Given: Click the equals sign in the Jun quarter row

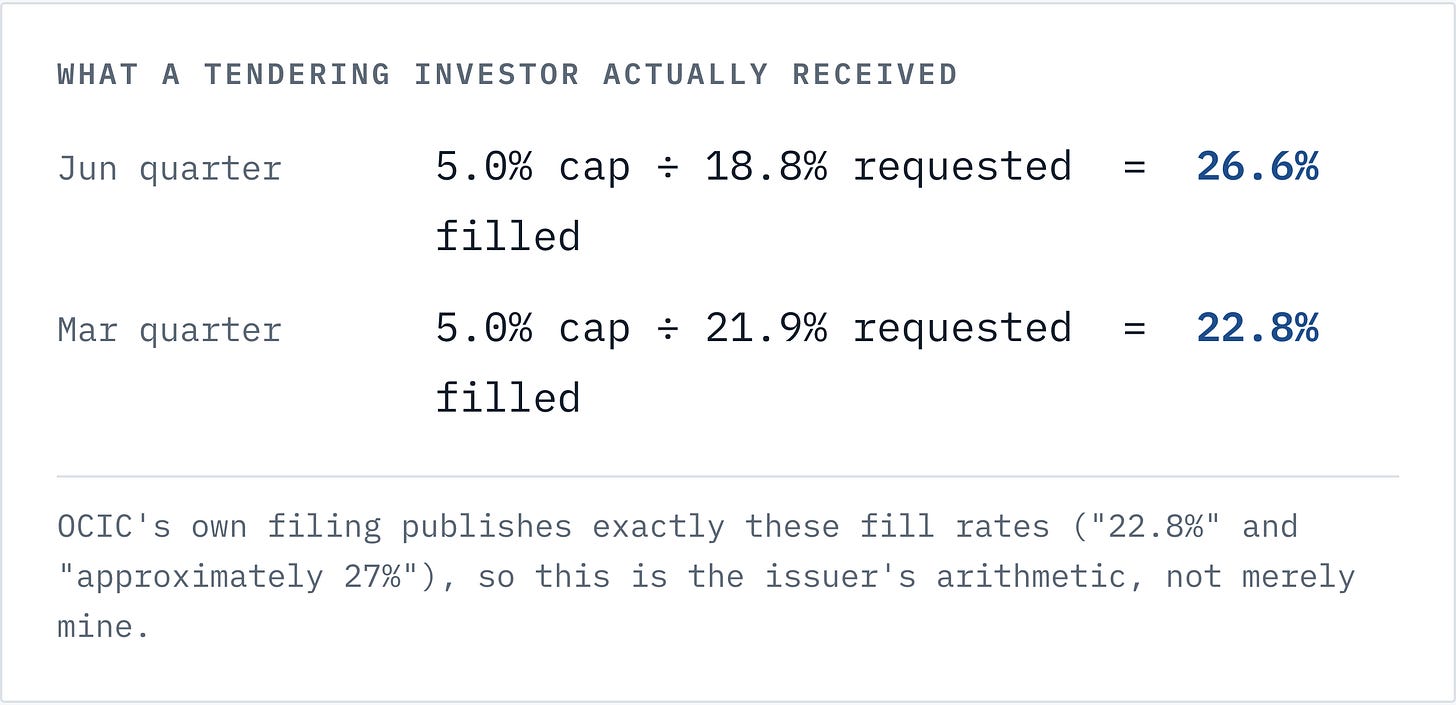Looking at the screenshot, I should click(1134, 168).
